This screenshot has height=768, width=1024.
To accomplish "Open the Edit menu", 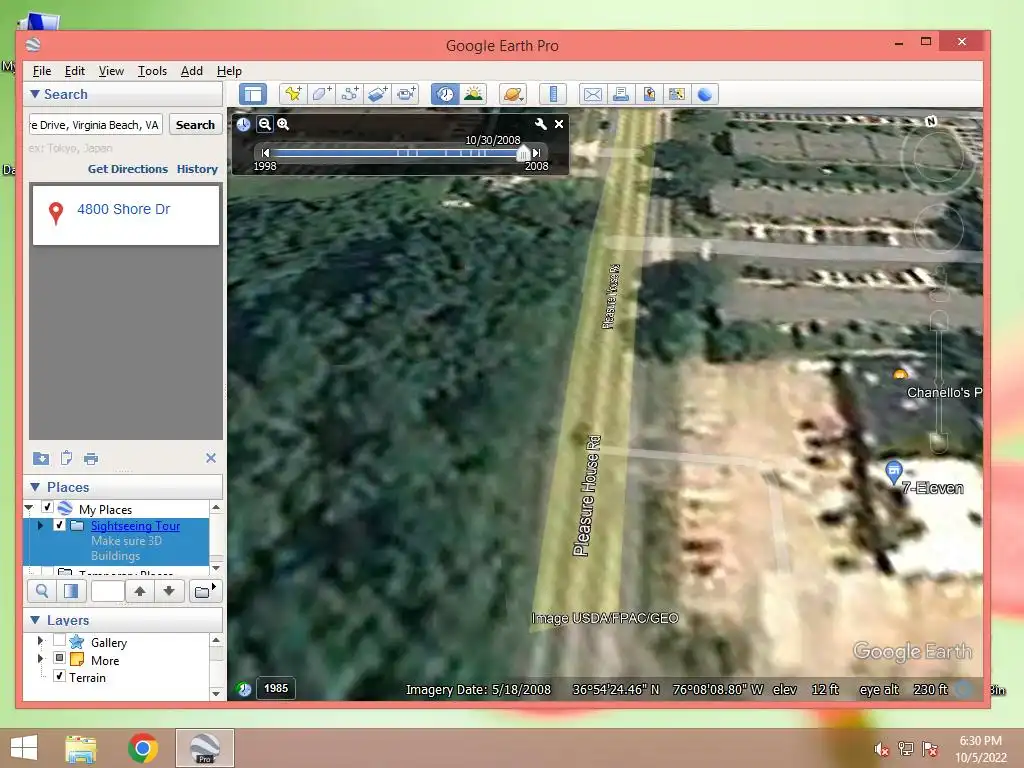I will click(74, 71).
